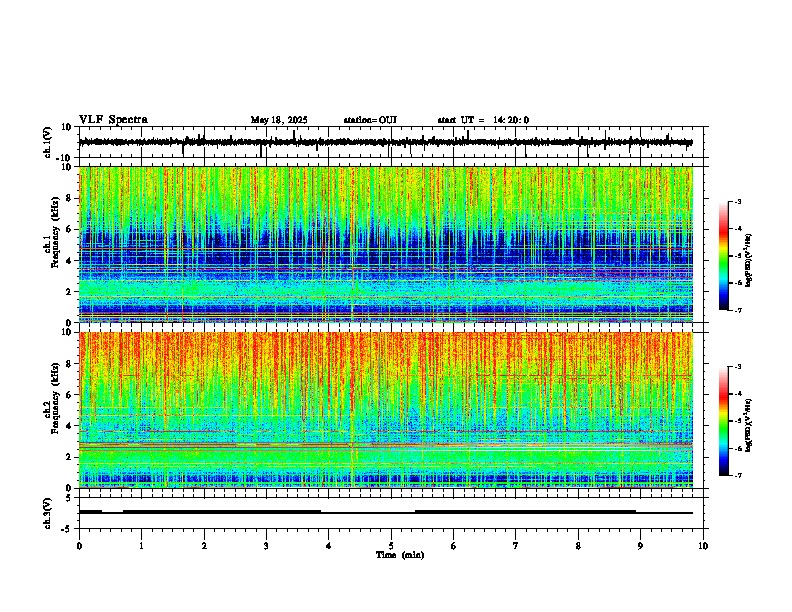This screenshot has width=792, height=612.
Task: Click the "8" kHz tick on ch.1 spectrogram
Action: tap(70, 198)
